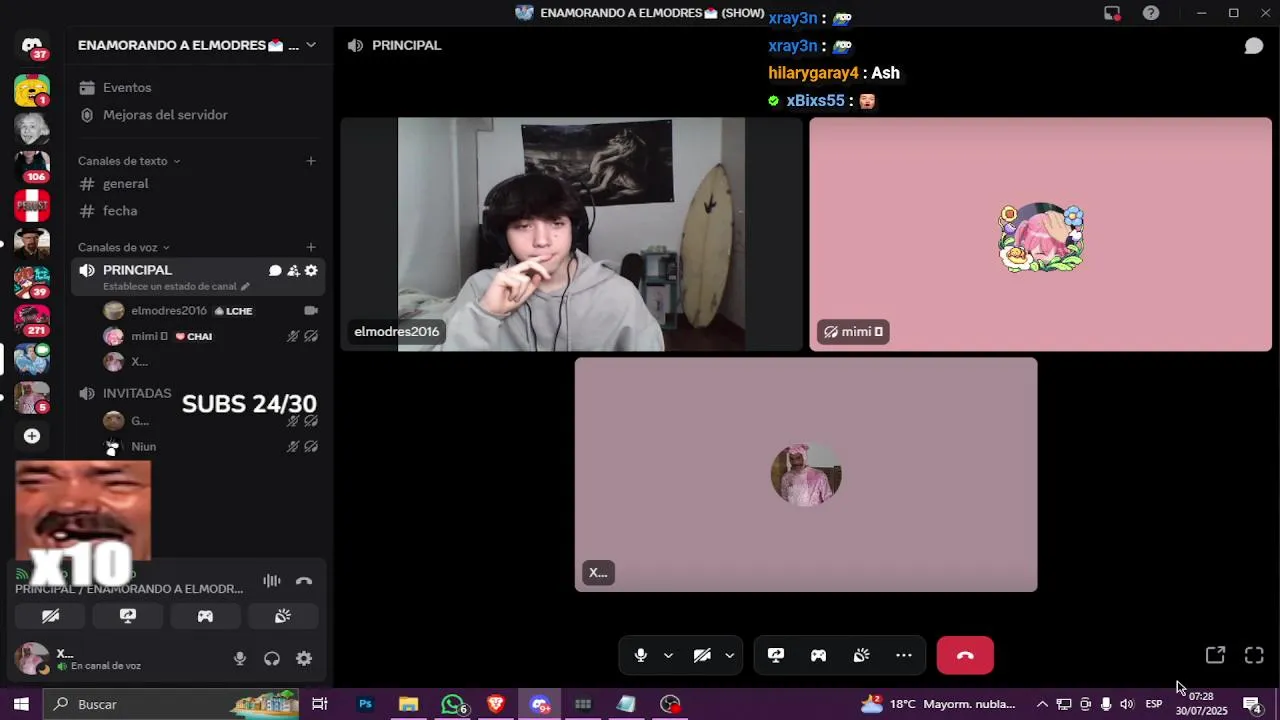The image size is (1280, 720).
Task: Join the INVITADAS voice channel
Action: pyautogui.click(x=137, y=393)
